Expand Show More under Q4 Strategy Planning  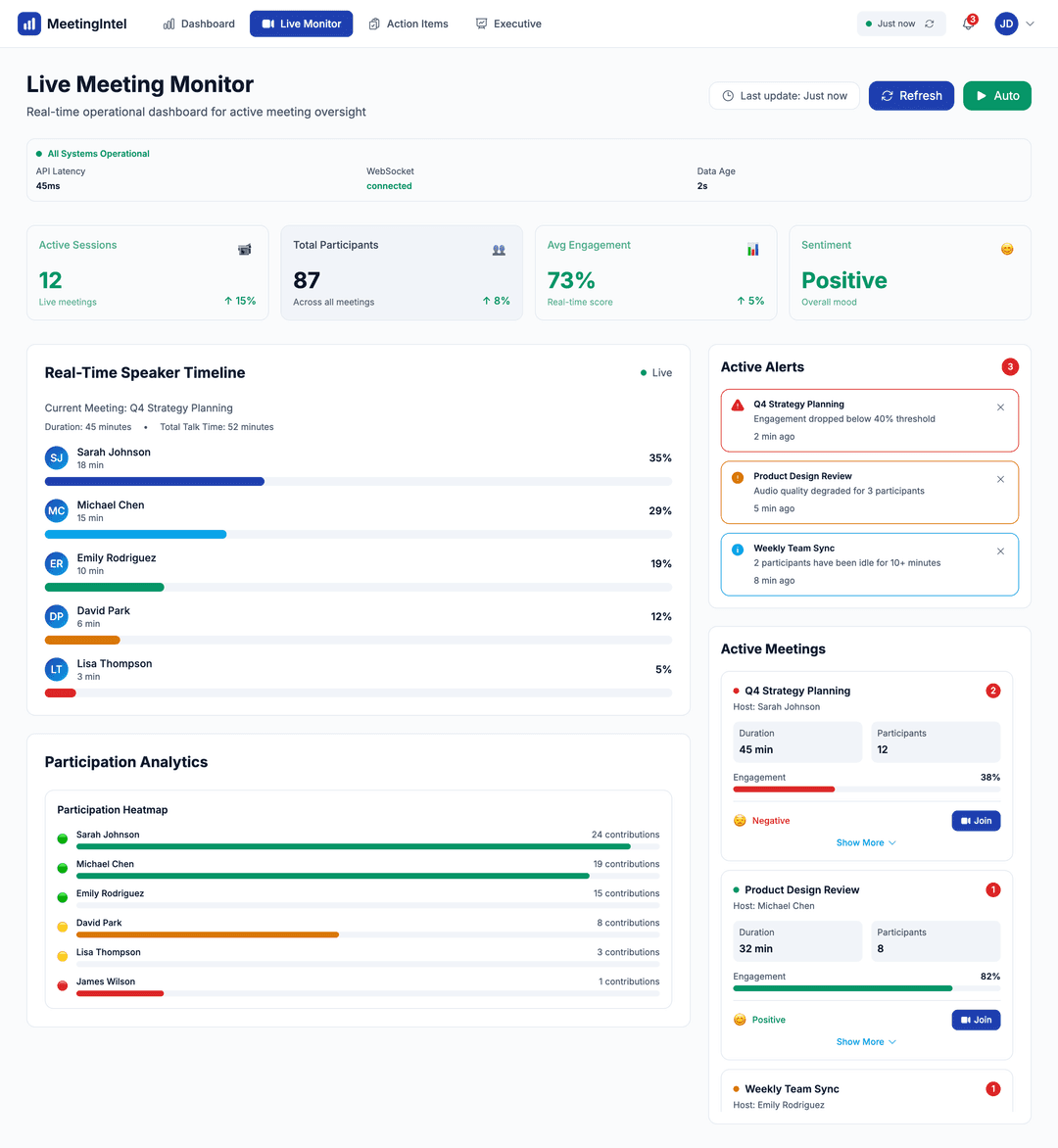[x=866, y=842]
